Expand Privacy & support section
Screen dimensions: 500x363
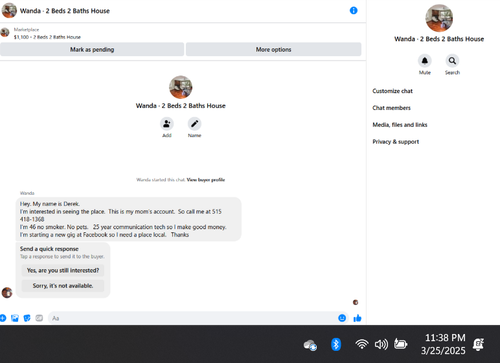(x=396, y=142)
